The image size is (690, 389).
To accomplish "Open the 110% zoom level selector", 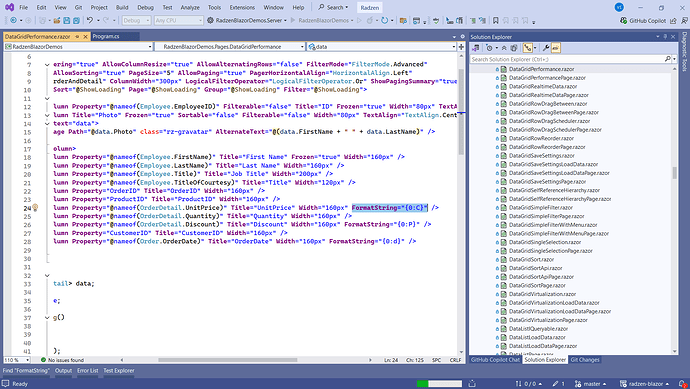I will pyautogui.click(x=17, y=360).
